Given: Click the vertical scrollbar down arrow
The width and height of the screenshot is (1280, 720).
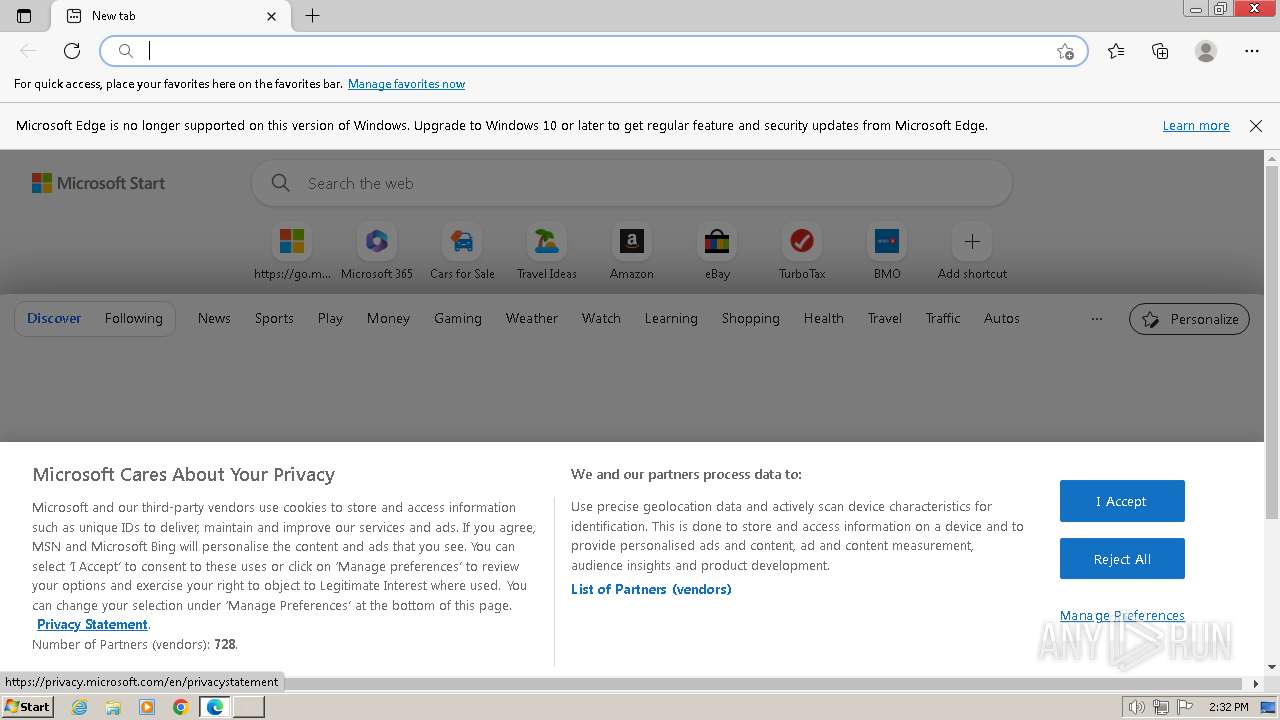Looking at the screenshot, I should coord(1272,667).
